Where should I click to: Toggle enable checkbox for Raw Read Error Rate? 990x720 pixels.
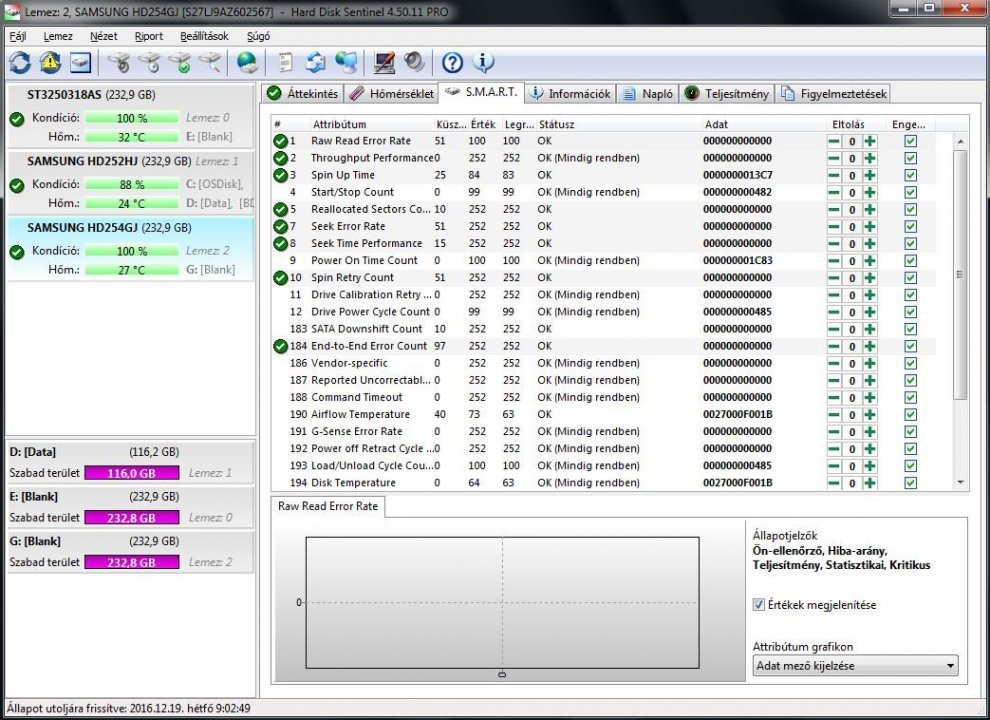coord(910,141)
